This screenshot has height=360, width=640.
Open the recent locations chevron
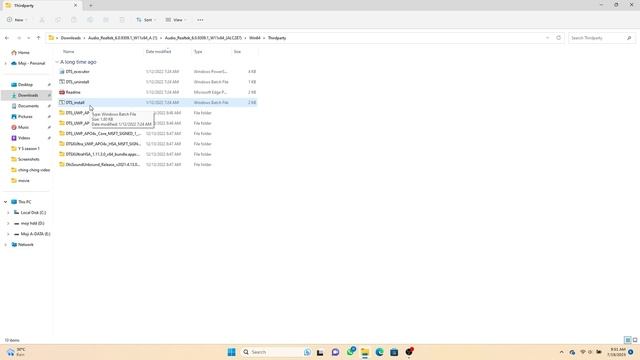(29, 38)
